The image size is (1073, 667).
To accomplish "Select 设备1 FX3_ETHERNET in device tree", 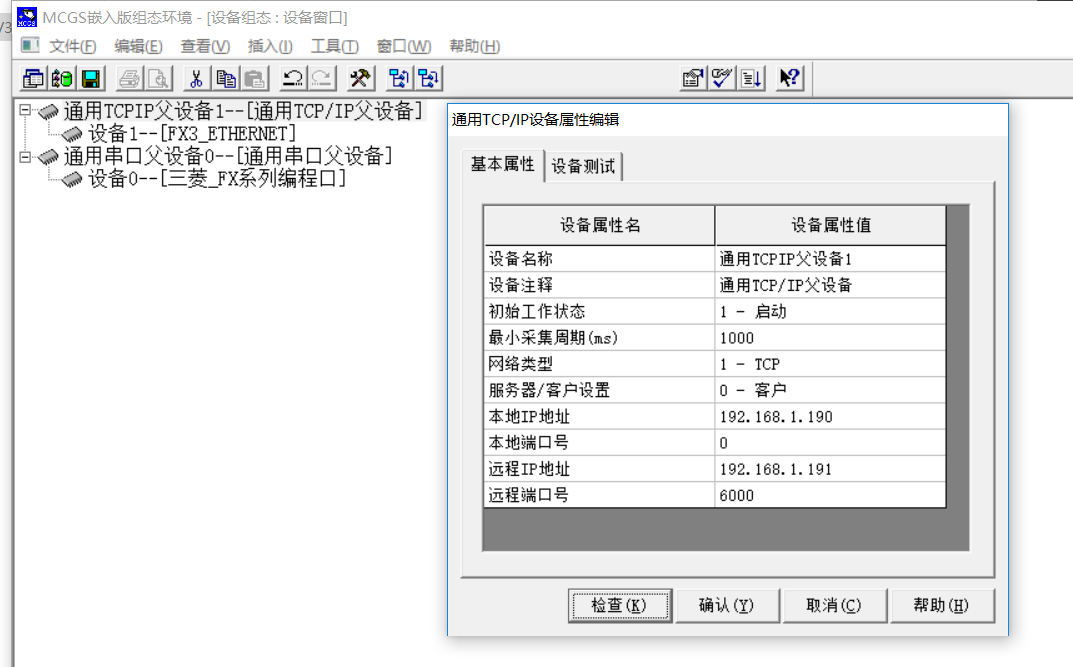I will pos(191,133).
